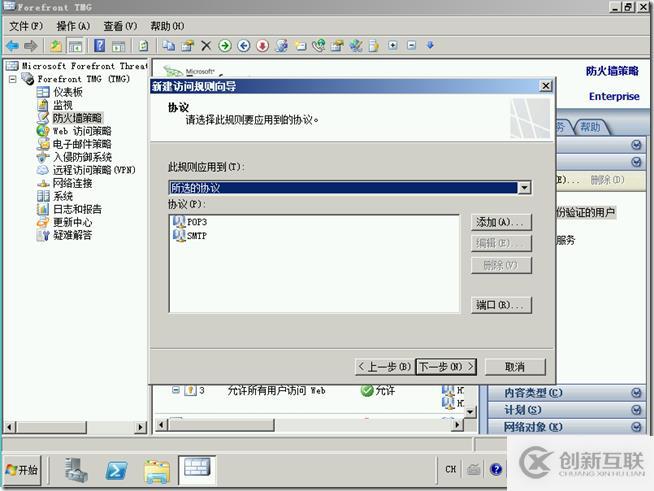Click rules list scroll down arrow

(x=470, y=412)
